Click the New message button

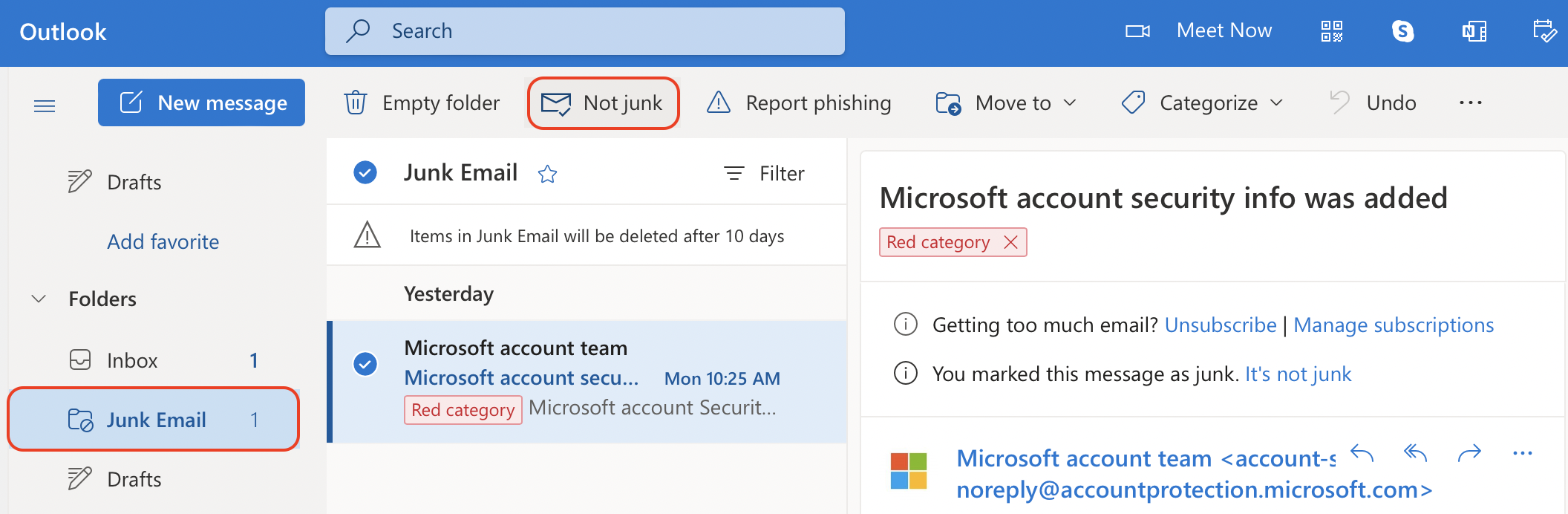click(201, 103)
